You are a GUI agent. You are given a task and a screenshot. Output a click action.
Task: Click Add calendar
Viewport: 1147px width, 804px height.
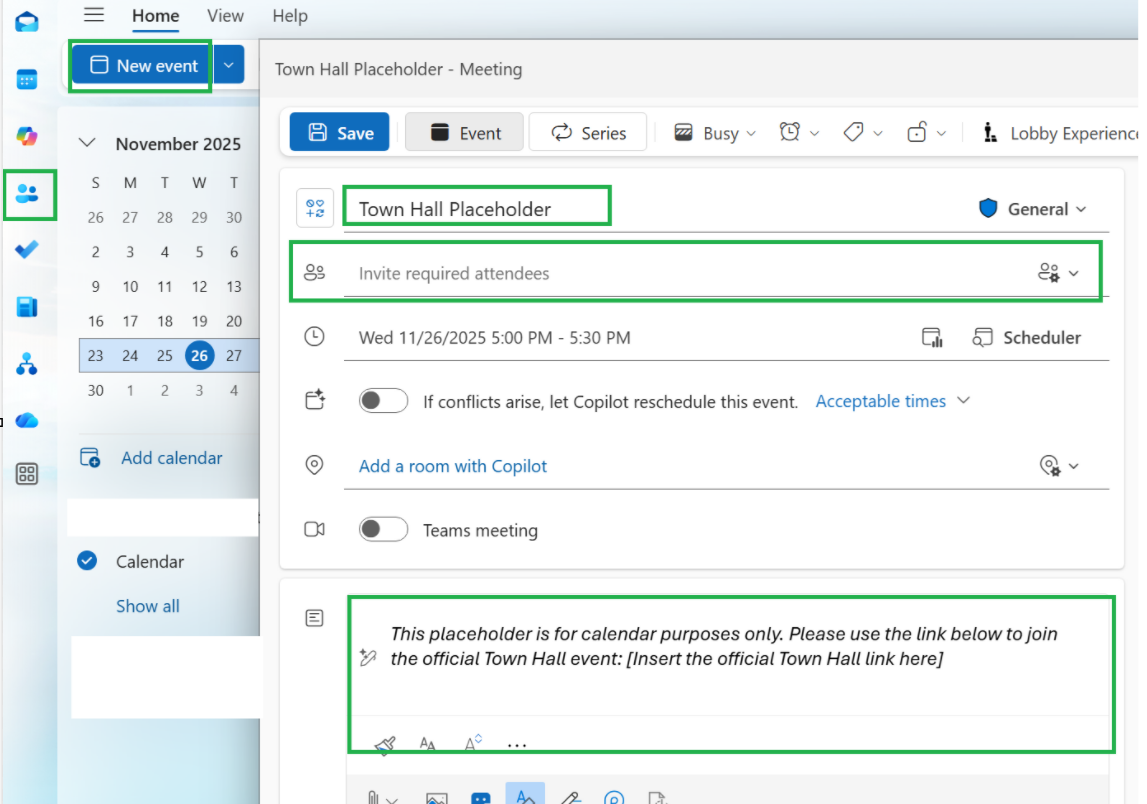[x=151, y=458]
